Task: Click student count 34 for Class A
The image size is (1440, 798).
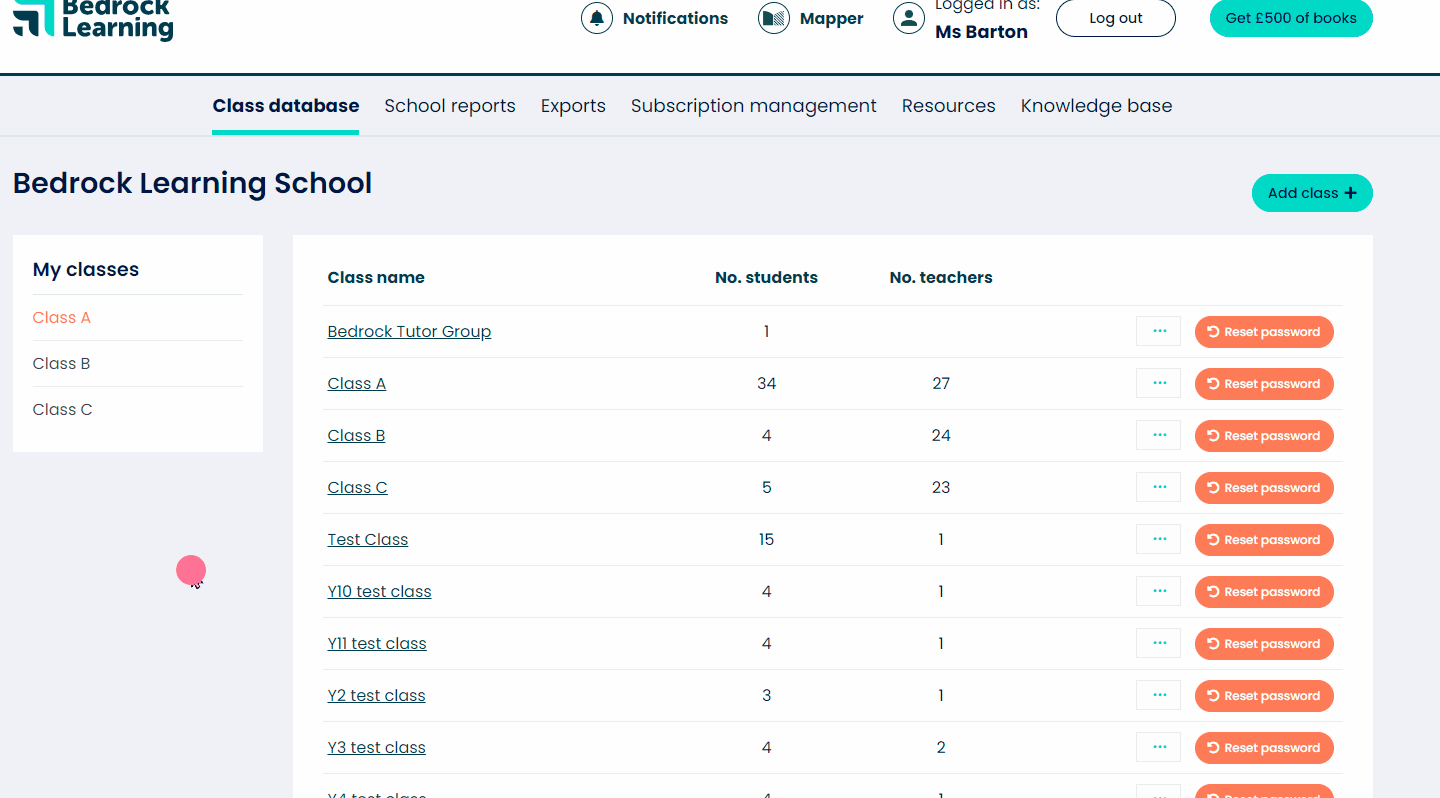Action: pyautogui.click(x=767, y=384)
